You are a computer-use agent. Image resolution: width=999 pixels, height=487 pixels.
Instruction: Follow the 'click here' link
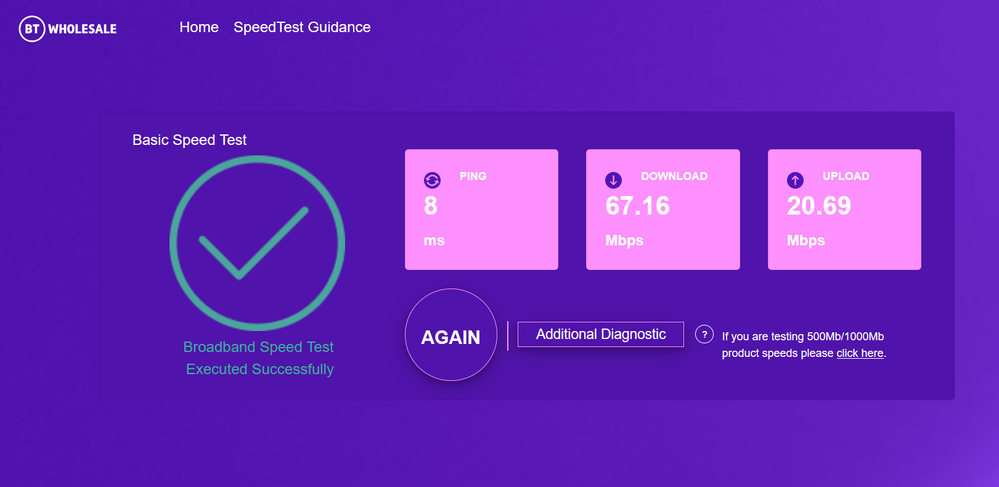tap(860, 353)
